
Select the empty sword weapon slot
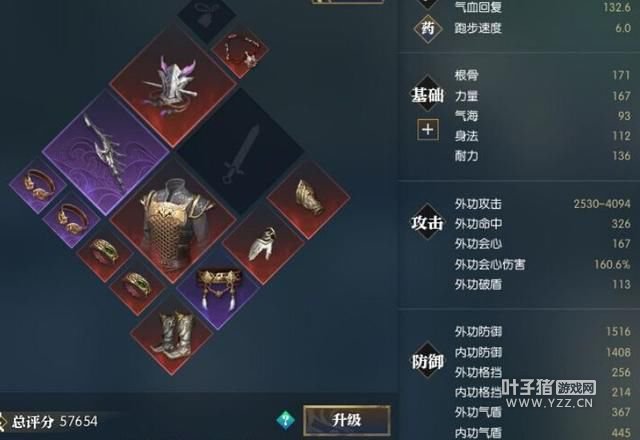(x=240, y=153)
